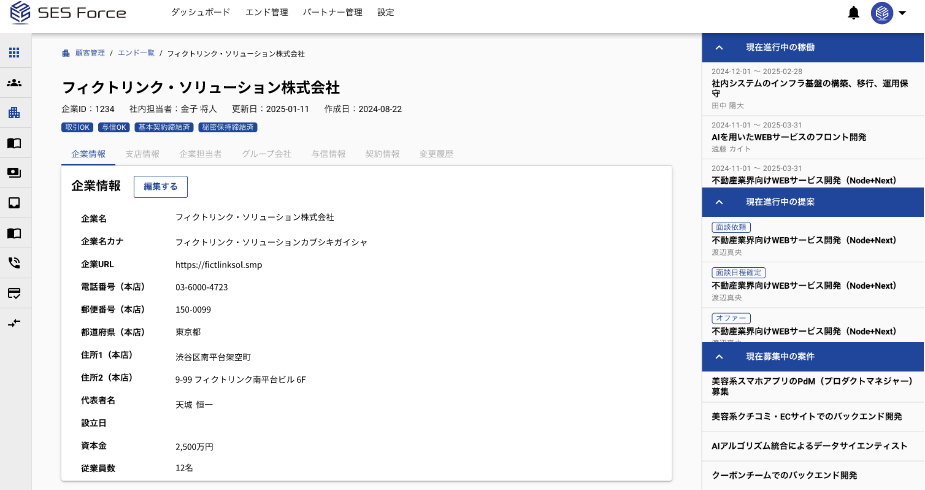
Task: Open the エンド管理 menu
Action: [x=267, y=12]
